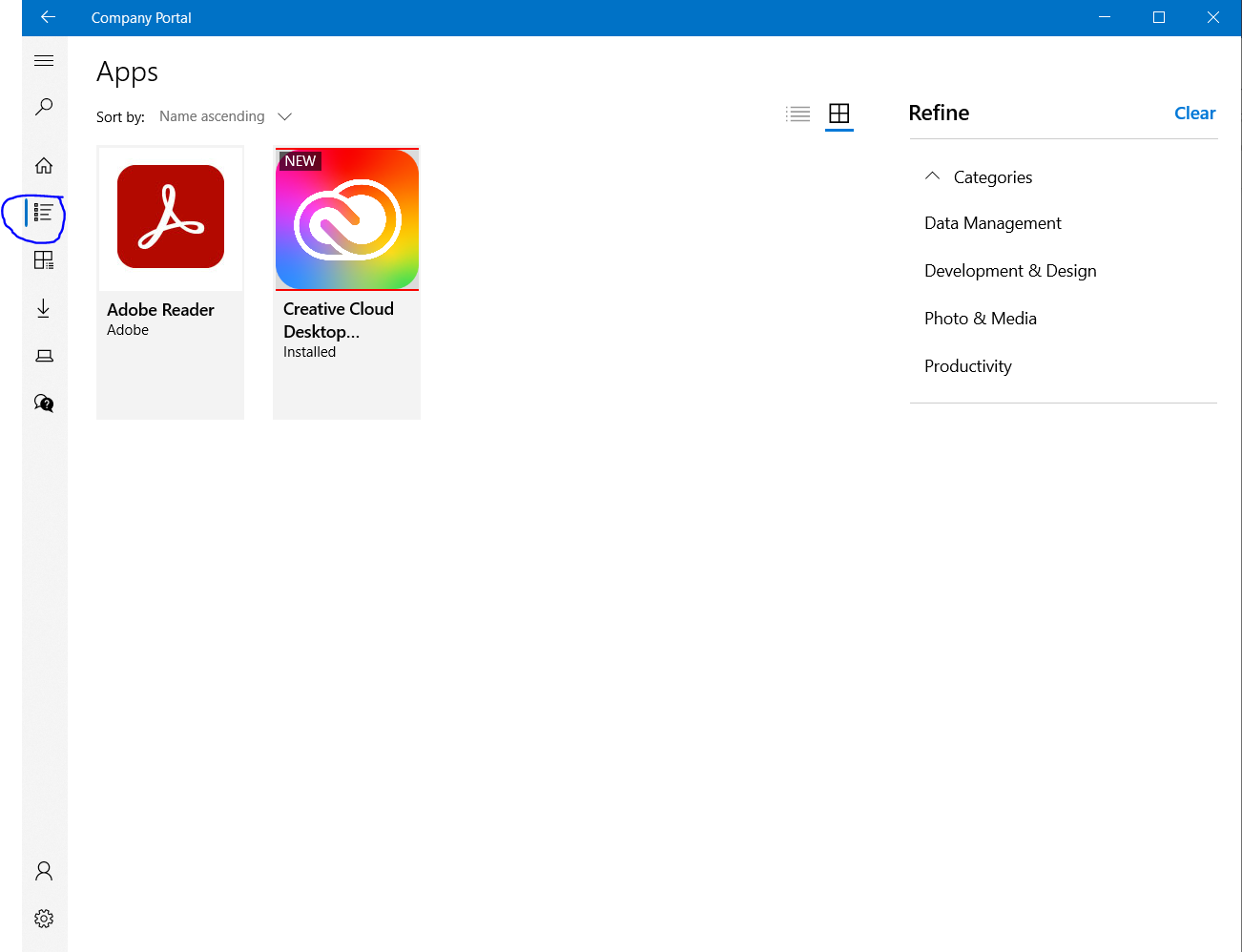Maximize the Company Portal window
Screen dimensions: 1242x952
(x=1159, y=17)
